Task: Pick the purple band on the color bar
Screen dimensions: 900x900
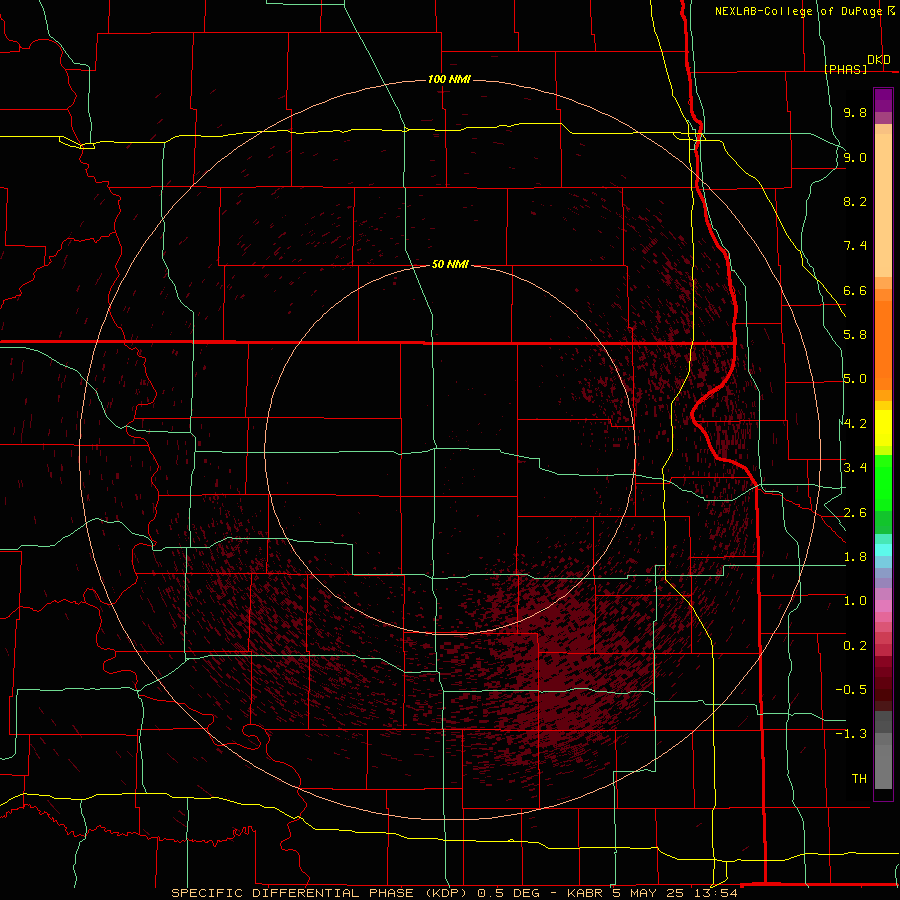Action: (883, 100)
